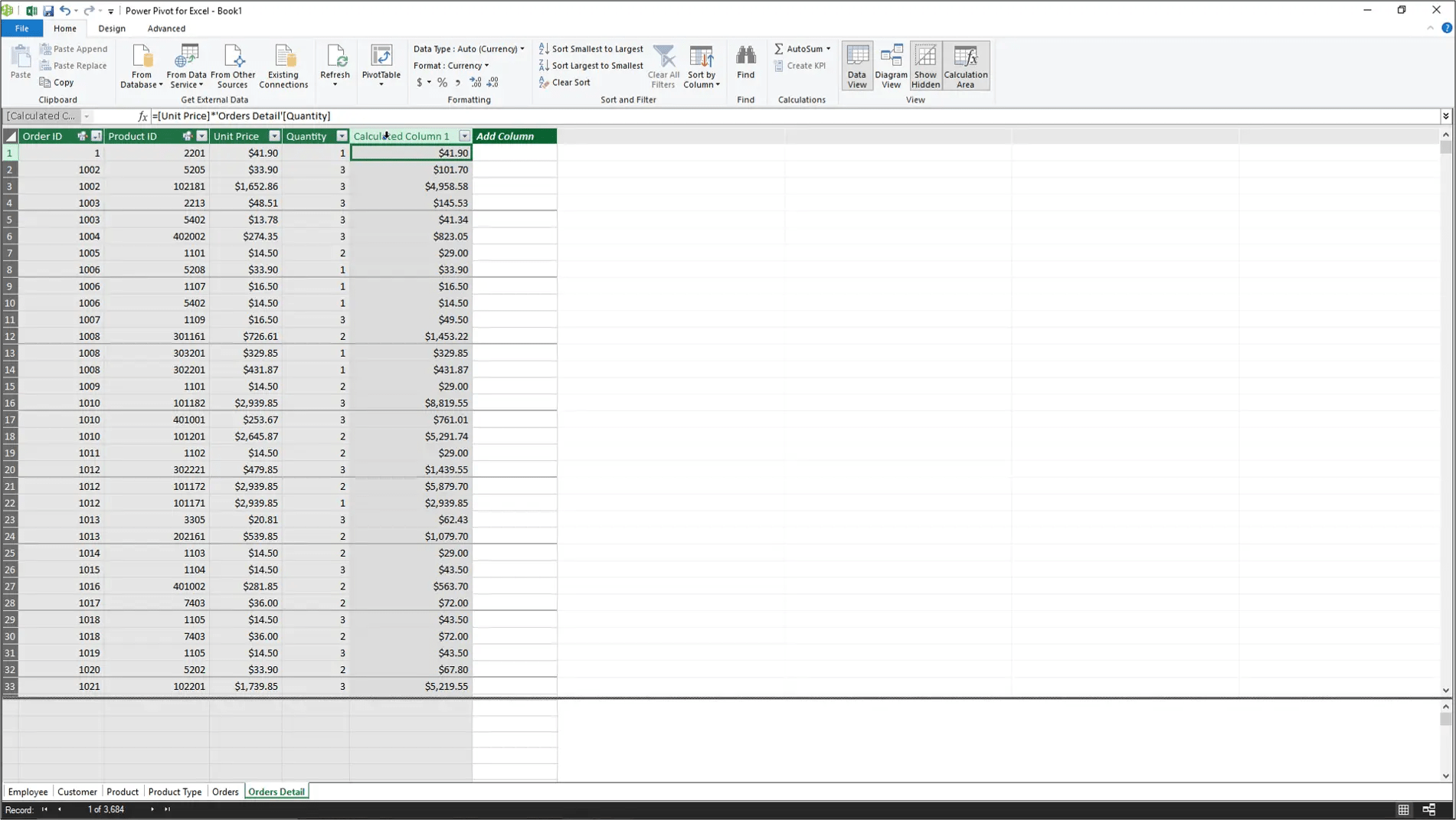Open the Orders sheet tab
1456x820 pixels.
tap(225, 792)
